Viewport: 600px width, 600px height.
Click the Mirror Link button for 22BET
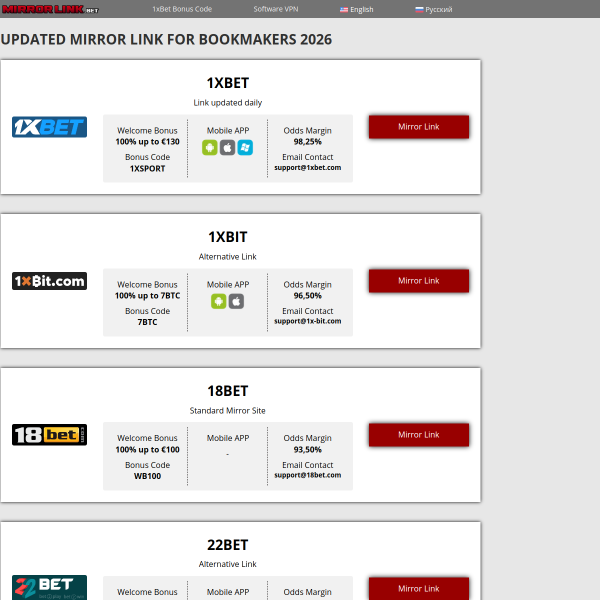[x=419, y=589]
